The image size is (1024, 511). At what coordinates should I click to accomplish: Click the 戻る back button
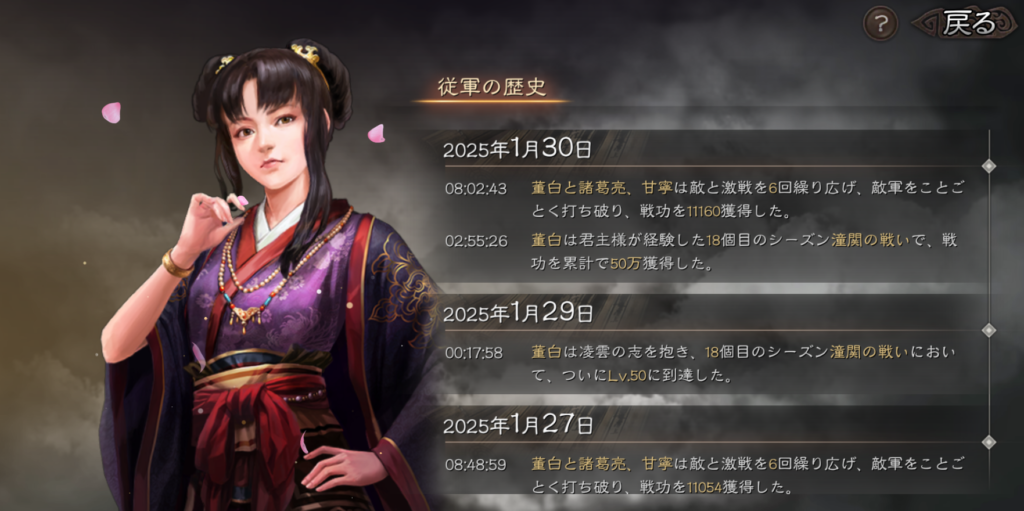tap(965, 24)
